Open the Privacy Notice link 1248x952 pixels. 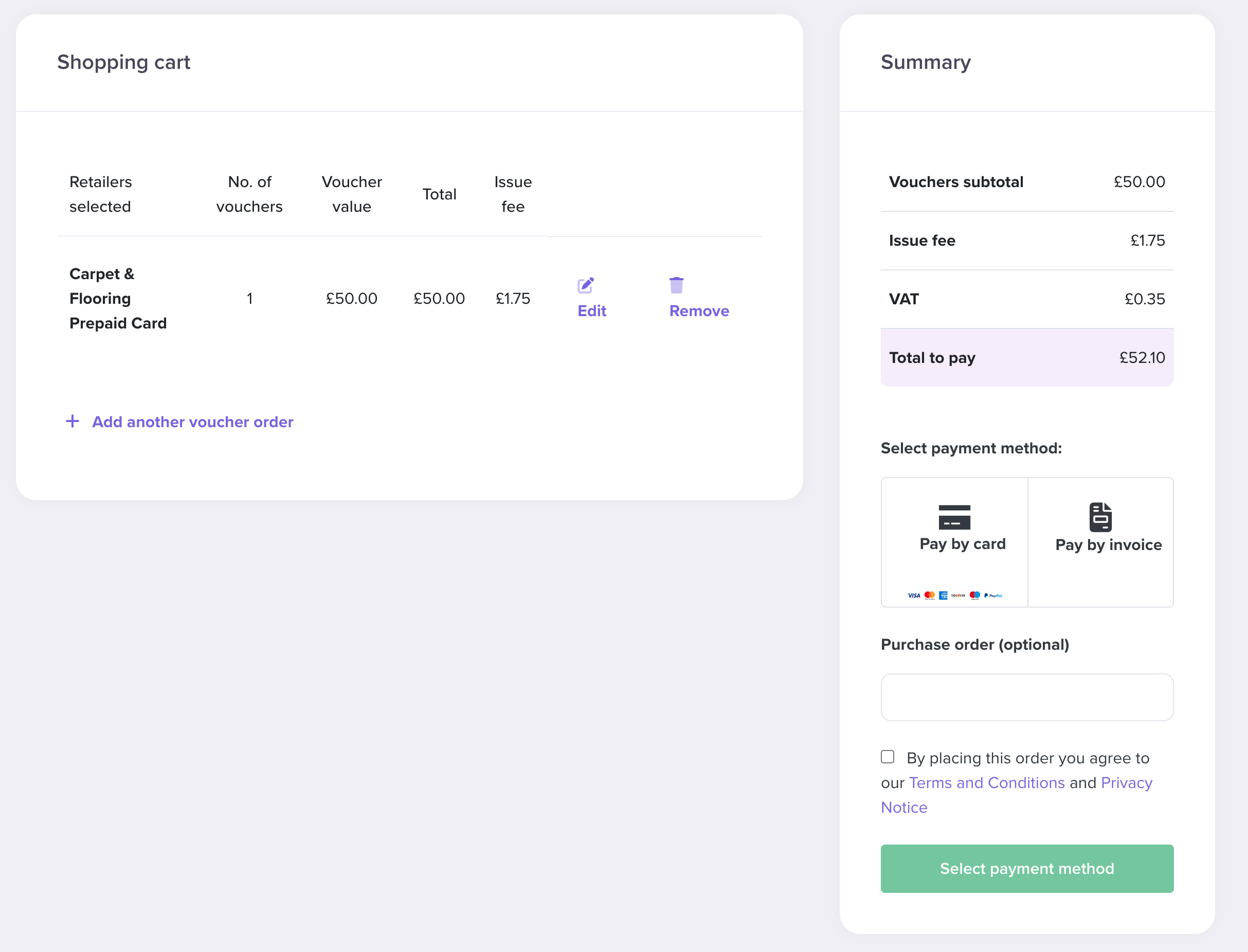pyautogui.click(x=1126, y=782)
